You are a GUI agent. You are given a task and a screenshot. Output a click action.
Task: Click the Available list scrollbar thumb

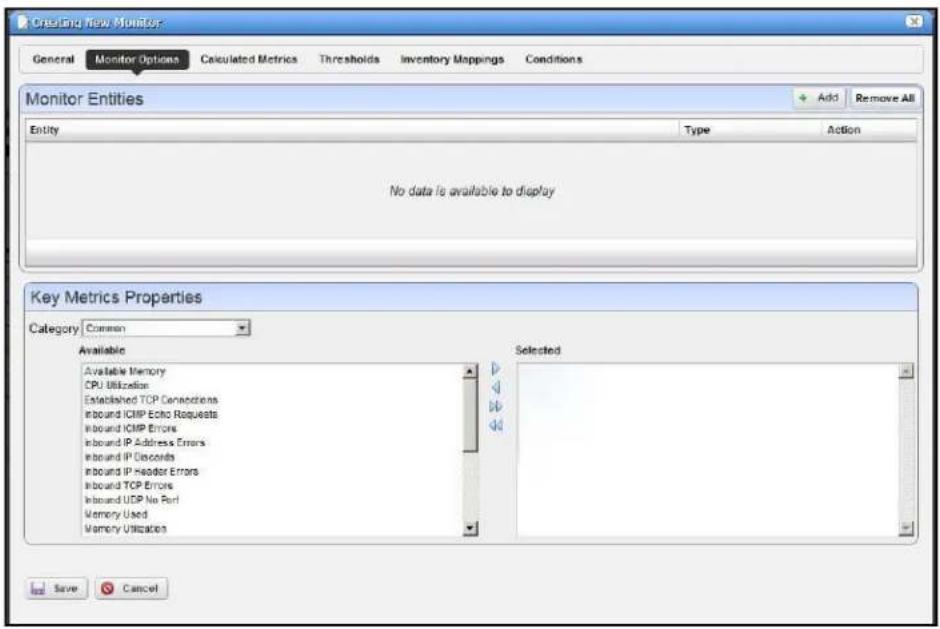tap(471, 415)
